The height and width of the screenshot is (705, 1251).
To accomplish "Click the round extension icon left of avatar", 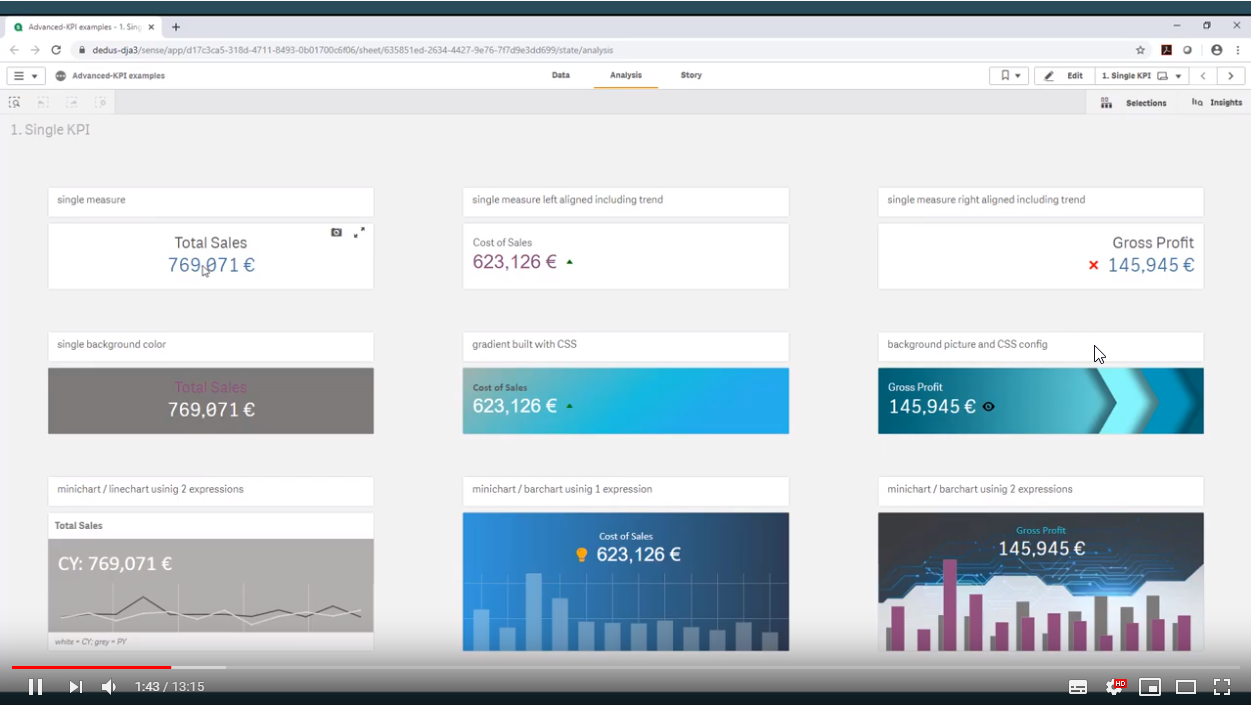I will (1188, 50).
